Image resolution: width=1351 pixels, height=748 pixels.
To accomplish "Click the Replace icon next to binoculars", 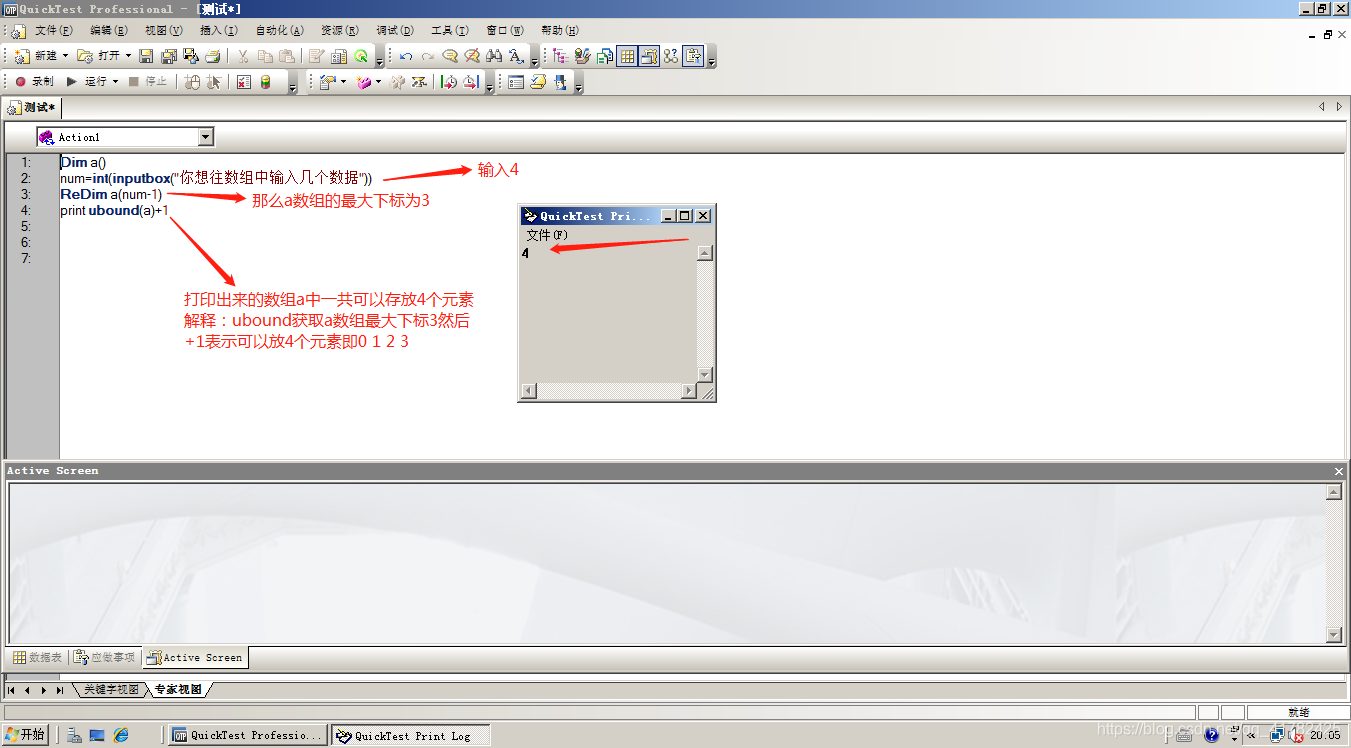I will pos(516,56).
